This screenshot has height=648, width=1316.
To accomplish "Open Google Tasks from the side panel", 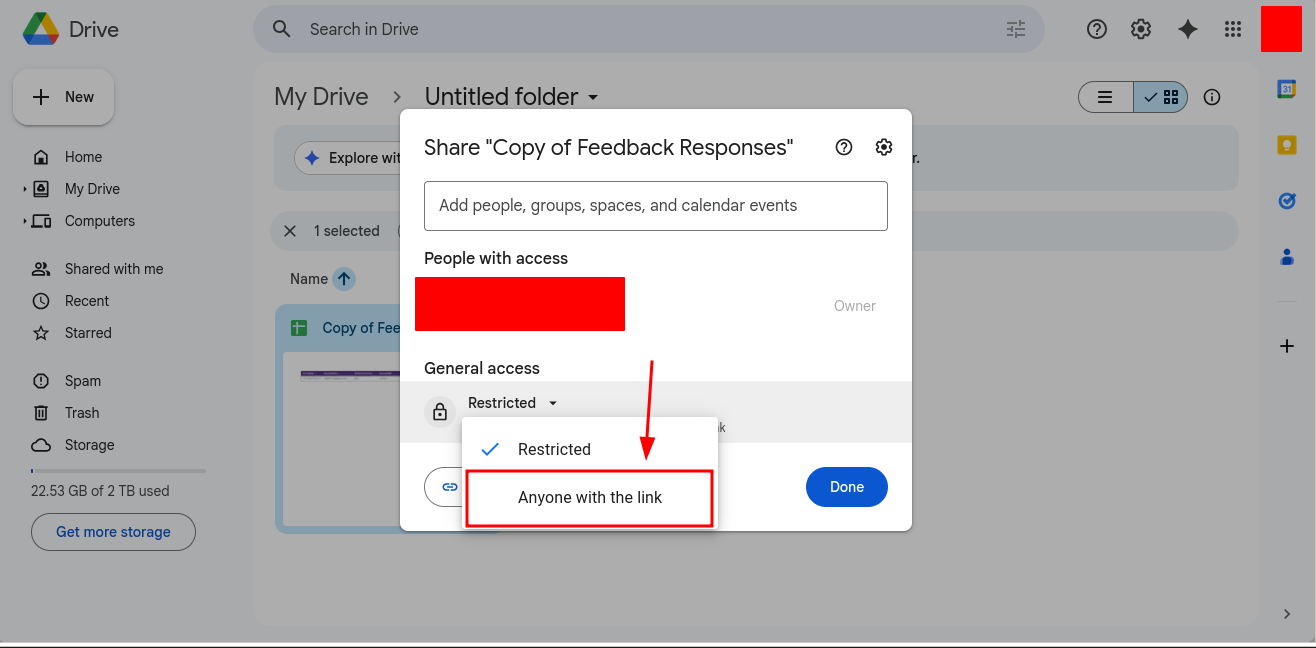I will pyautogui.click(x=1287, y=201).
